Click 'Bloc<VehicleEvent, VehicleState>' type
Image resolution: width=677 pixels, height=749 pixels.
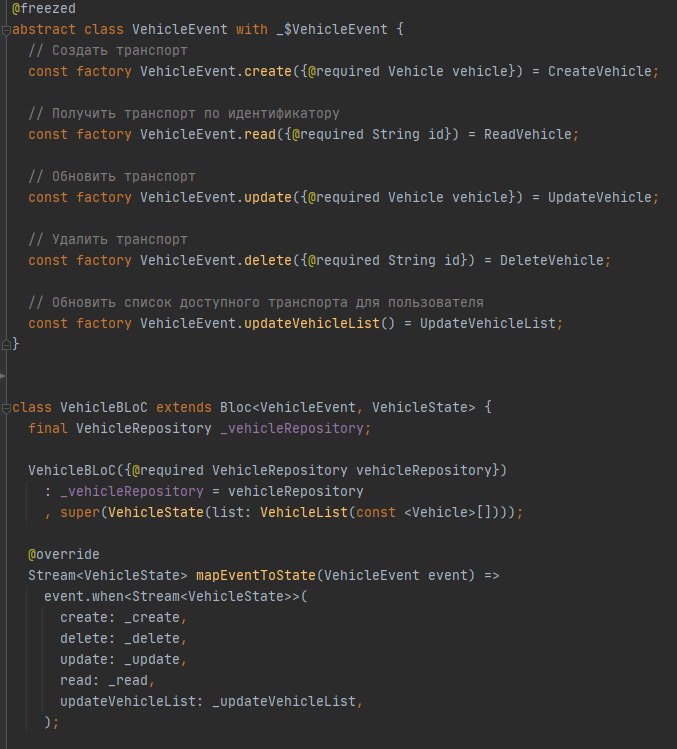coord(347,408)
